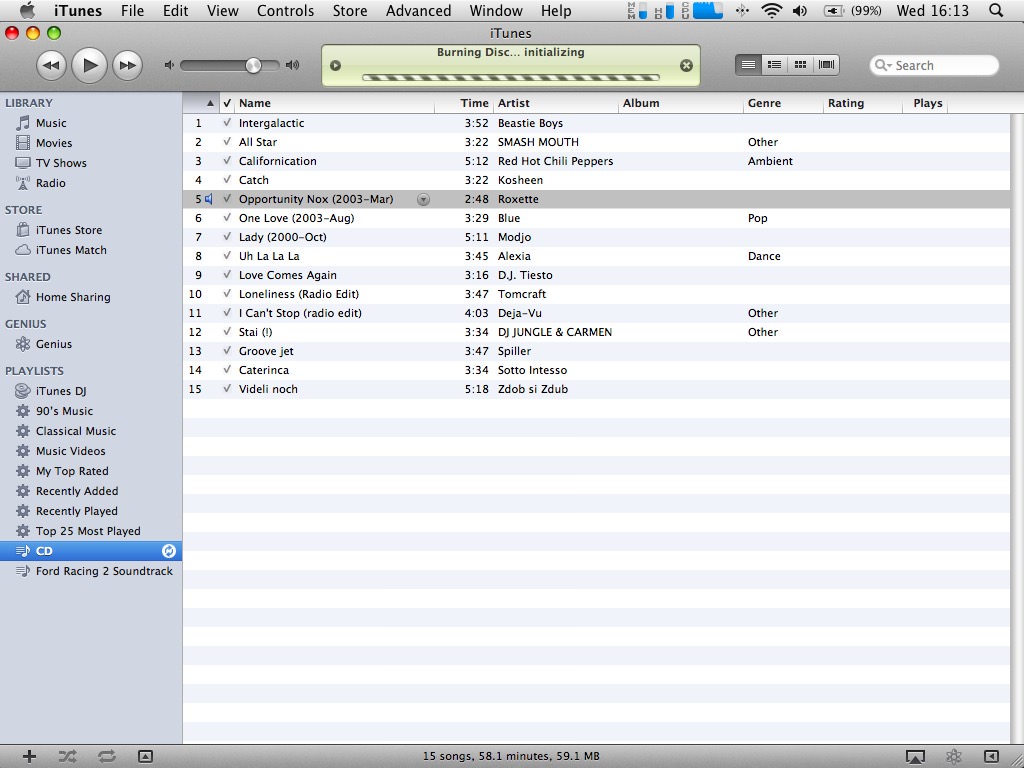Viewport: 1024px width, 768px height.
Task: Toggle the track number sort arrow
Action: (210, 103)
